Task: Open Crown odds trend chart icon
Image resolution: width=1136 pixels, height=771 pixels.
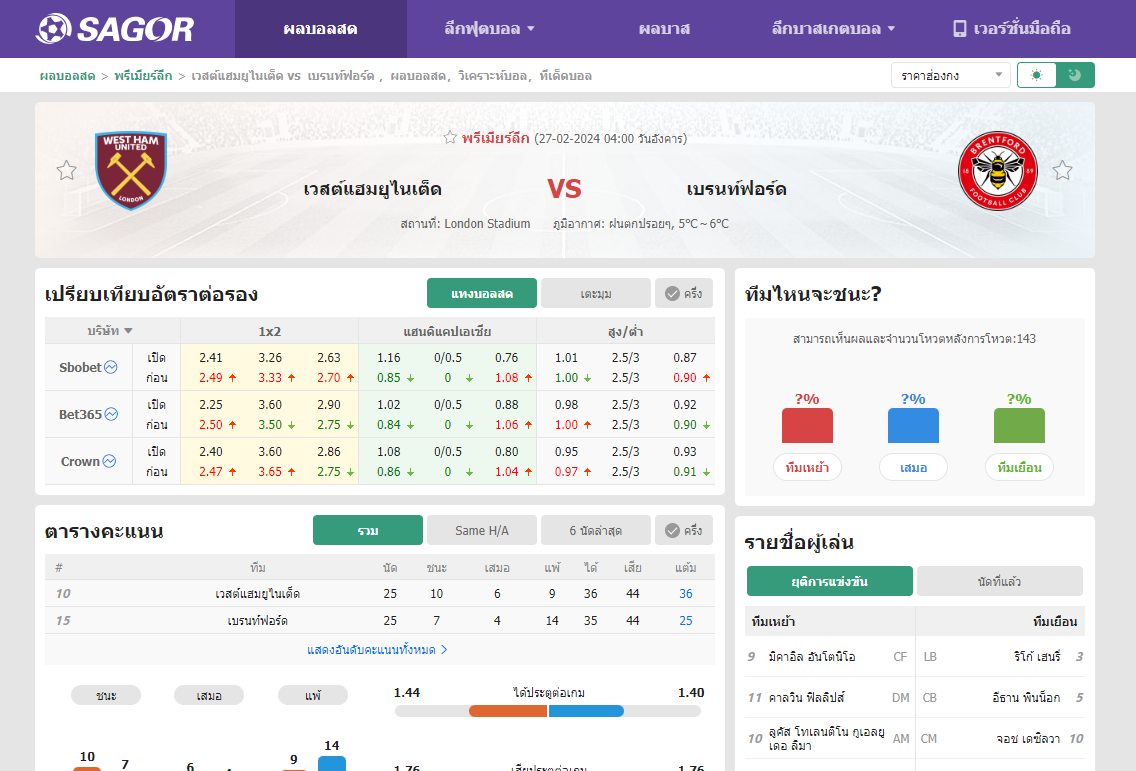Action: (109, 462)
